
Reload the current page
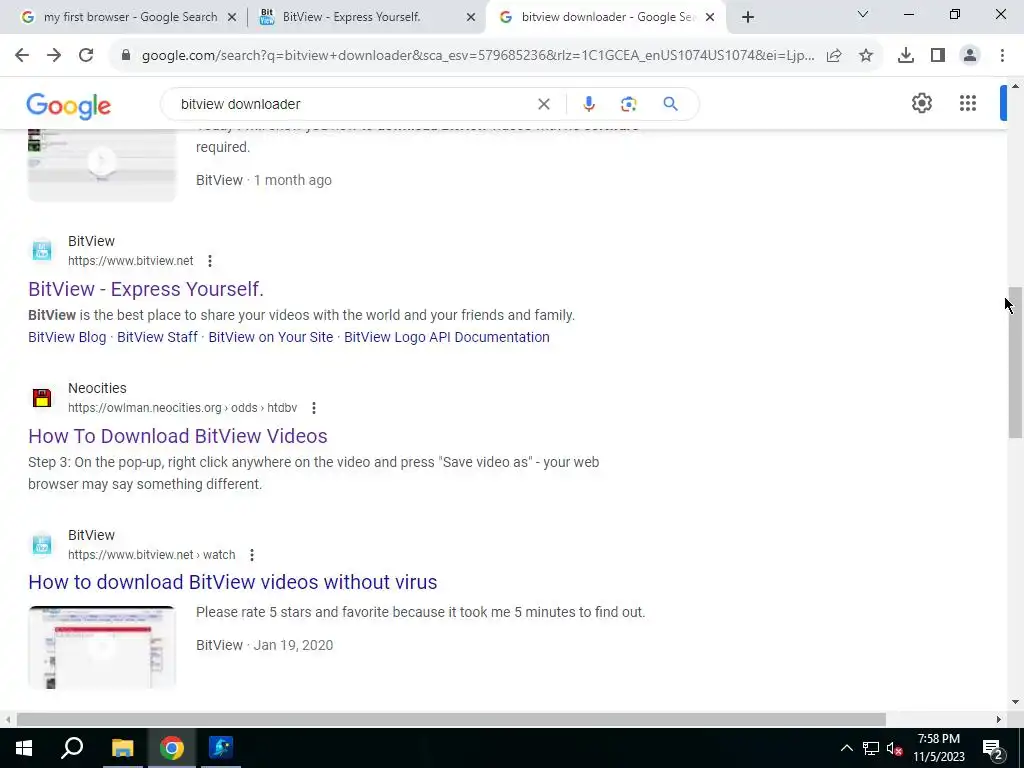[86, 56]
